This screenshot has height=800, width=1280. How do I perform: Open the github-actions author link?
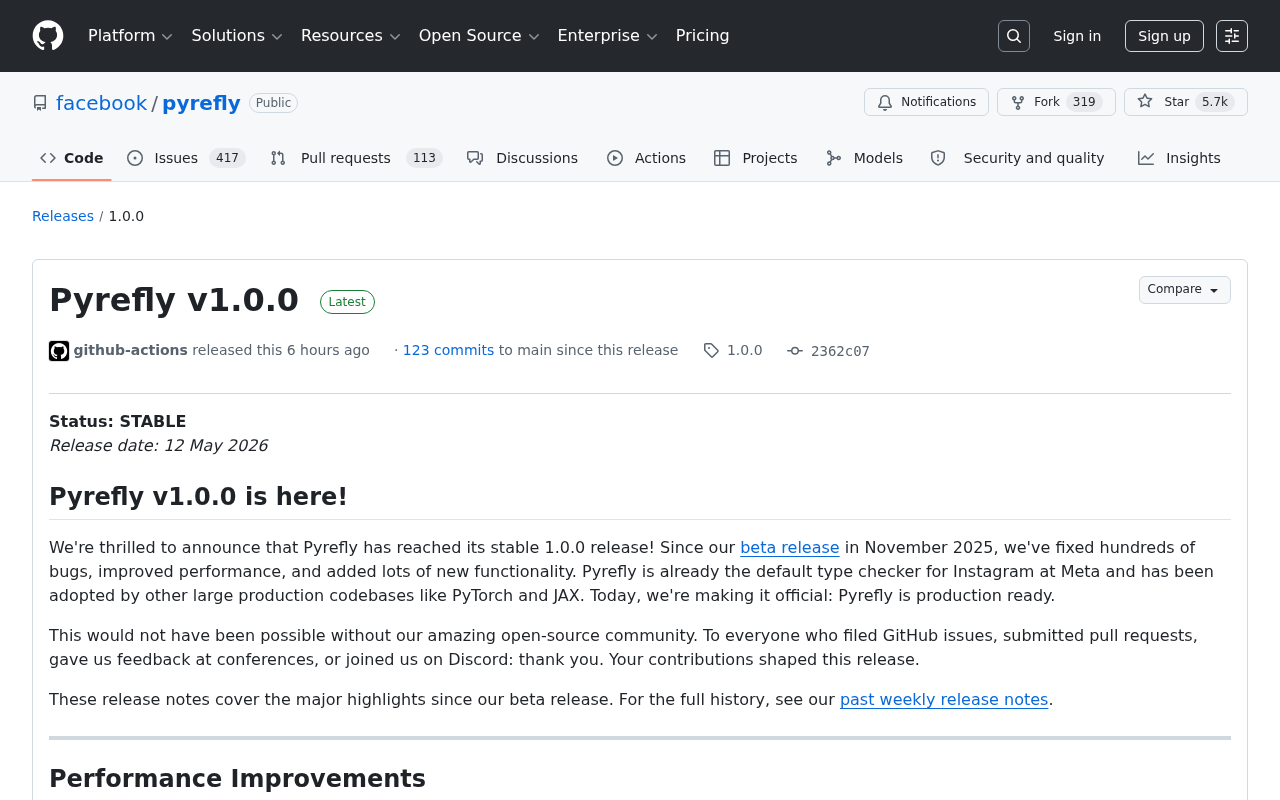131,350
